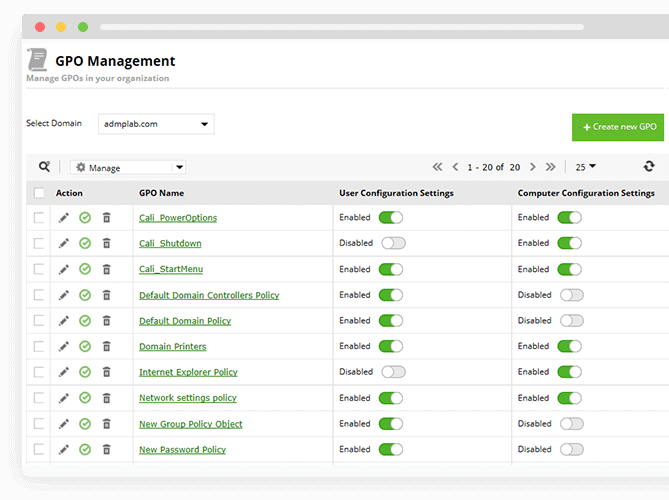
Task: Go to next page arrow
Action: click(x=532, y=167)
